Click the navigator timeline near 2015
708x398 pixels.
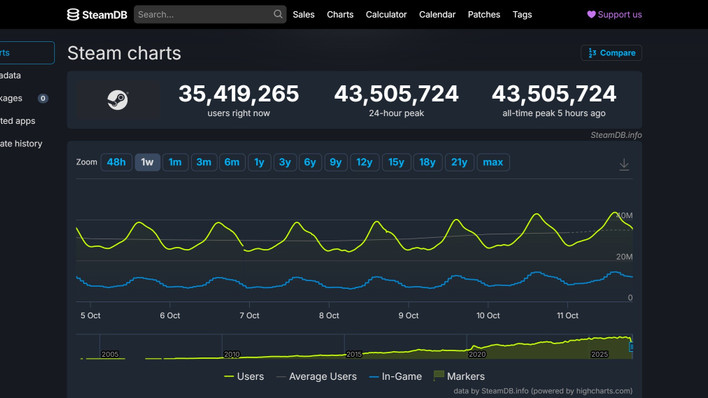point(354,354)
